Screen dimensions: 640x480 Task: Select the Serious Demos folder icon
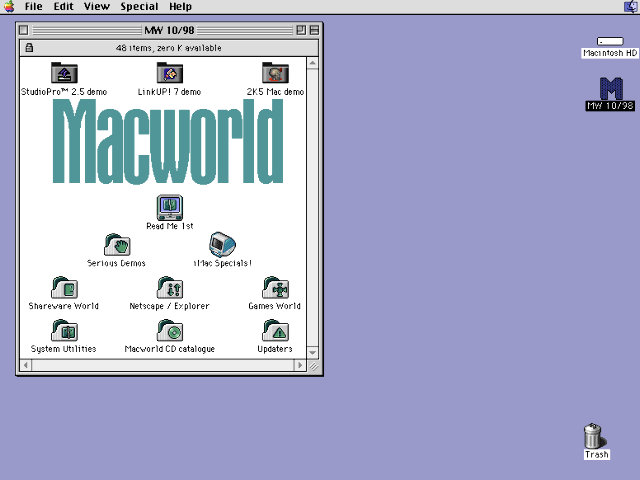(x=117, y=245)
